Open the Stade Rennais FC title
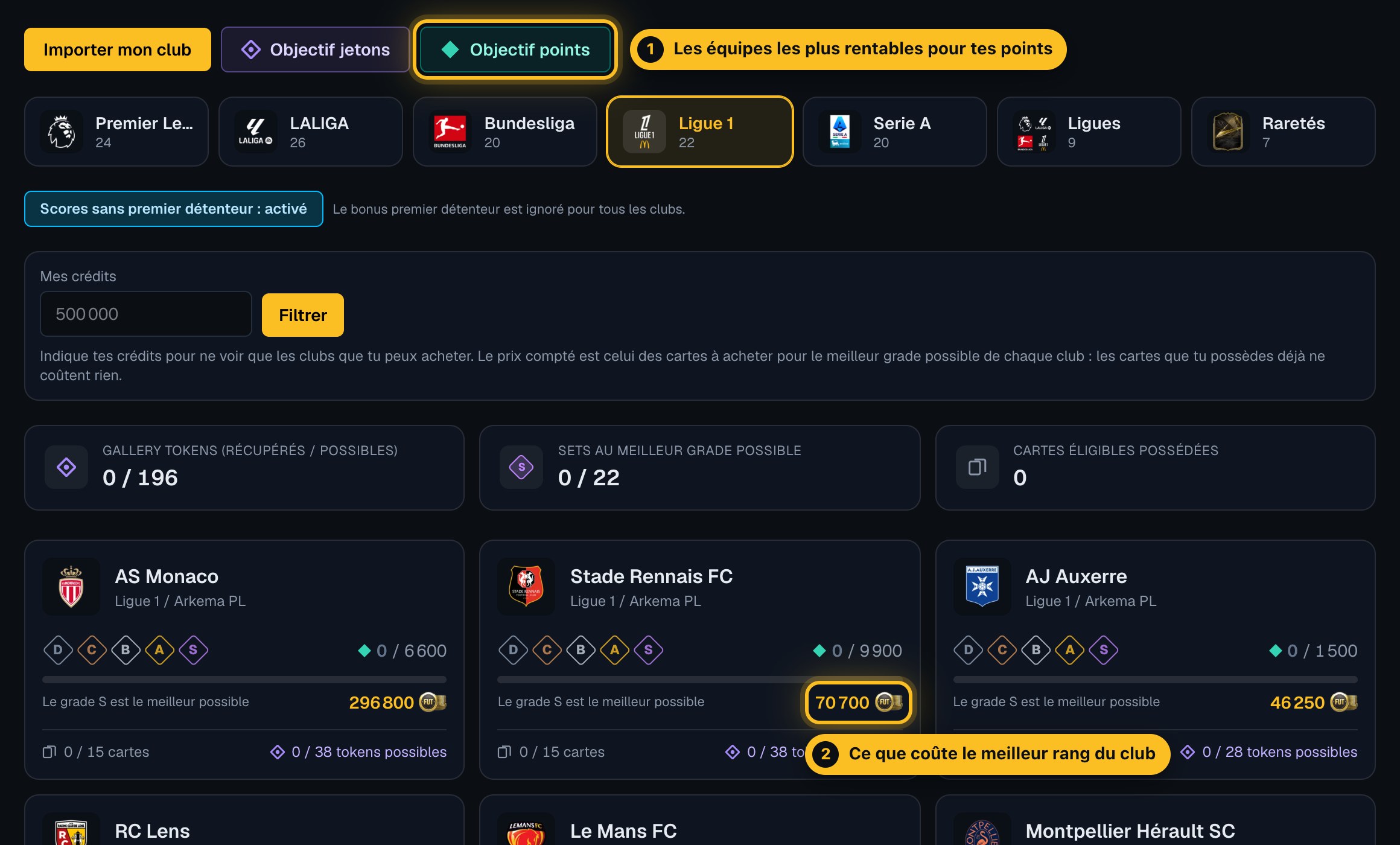1400x845 pixels. 651,576
